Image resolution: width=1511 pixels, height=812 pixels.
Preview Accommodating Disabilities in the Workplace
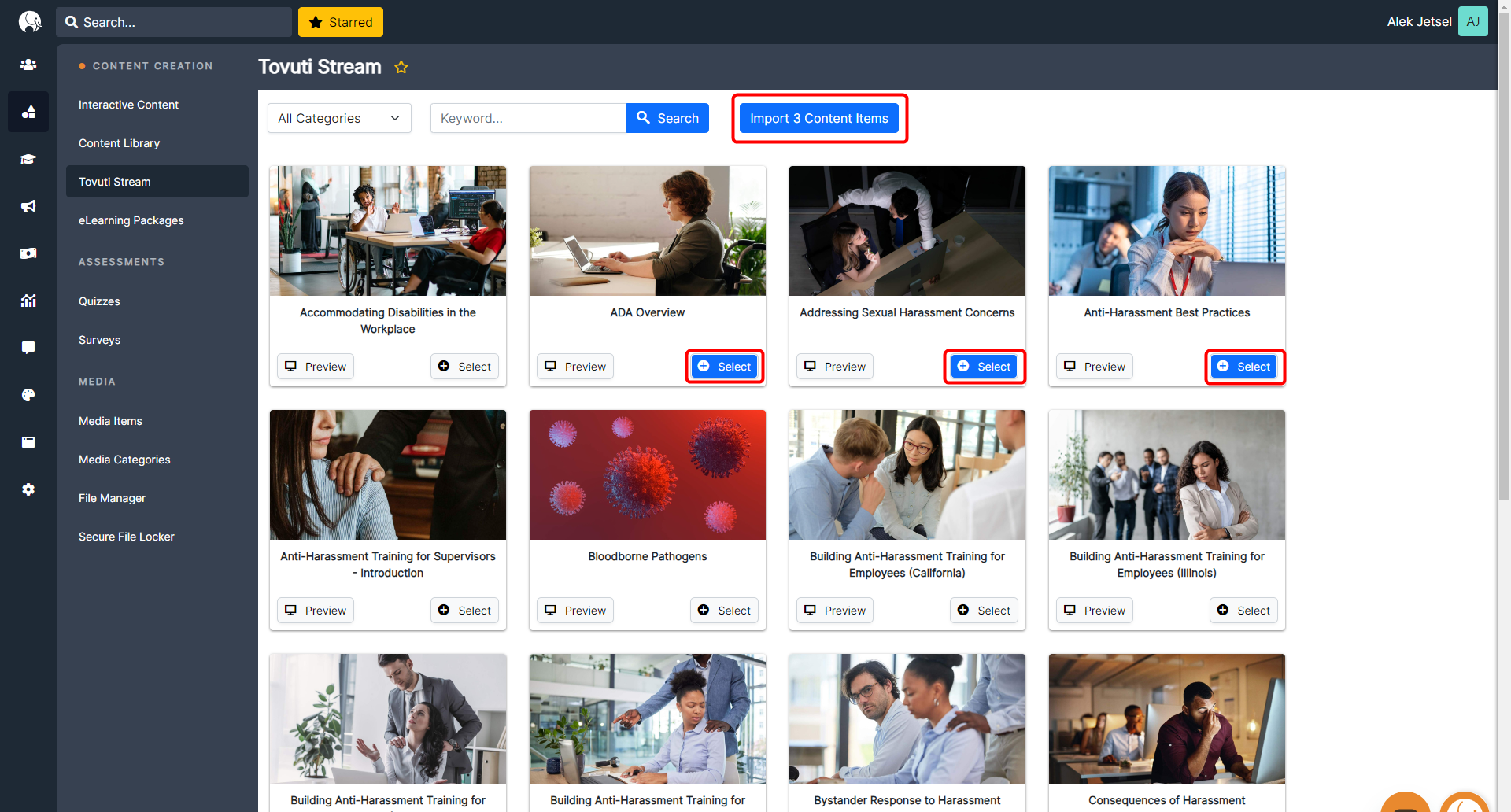[315, 367]
